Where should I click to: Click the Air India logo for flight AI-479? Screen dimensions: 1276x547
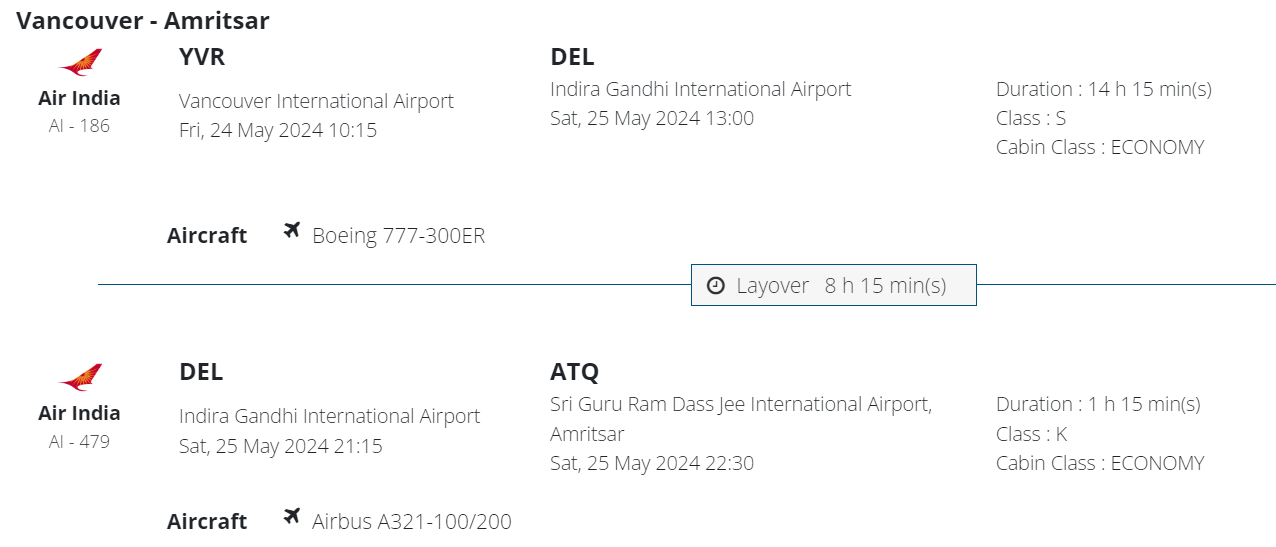(x=80, y=378)
